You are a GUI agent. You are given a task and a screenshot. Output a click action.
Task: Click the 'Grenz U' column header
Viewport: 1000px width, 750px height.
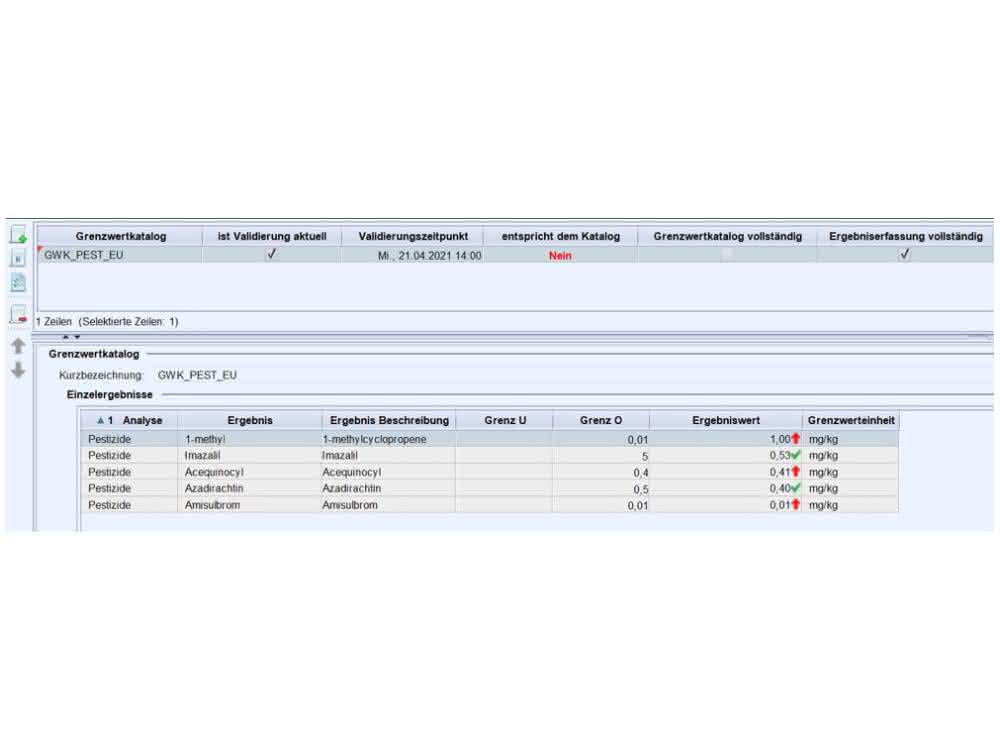pyautogui.click(x=504, y=420)
